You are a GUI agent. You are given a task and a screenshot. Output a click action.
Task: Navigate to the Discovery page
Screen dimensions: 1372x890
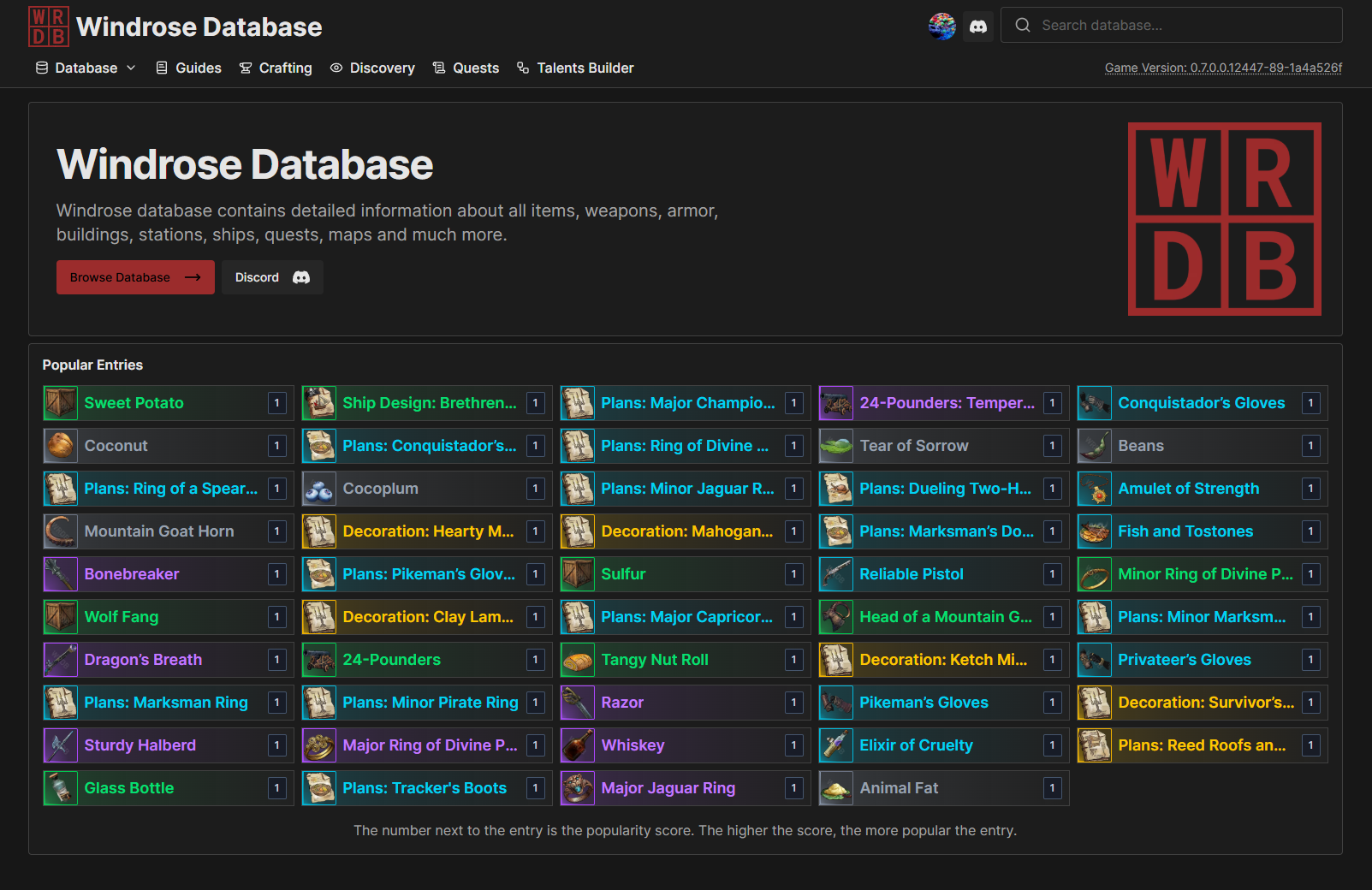tap(371, 68)
